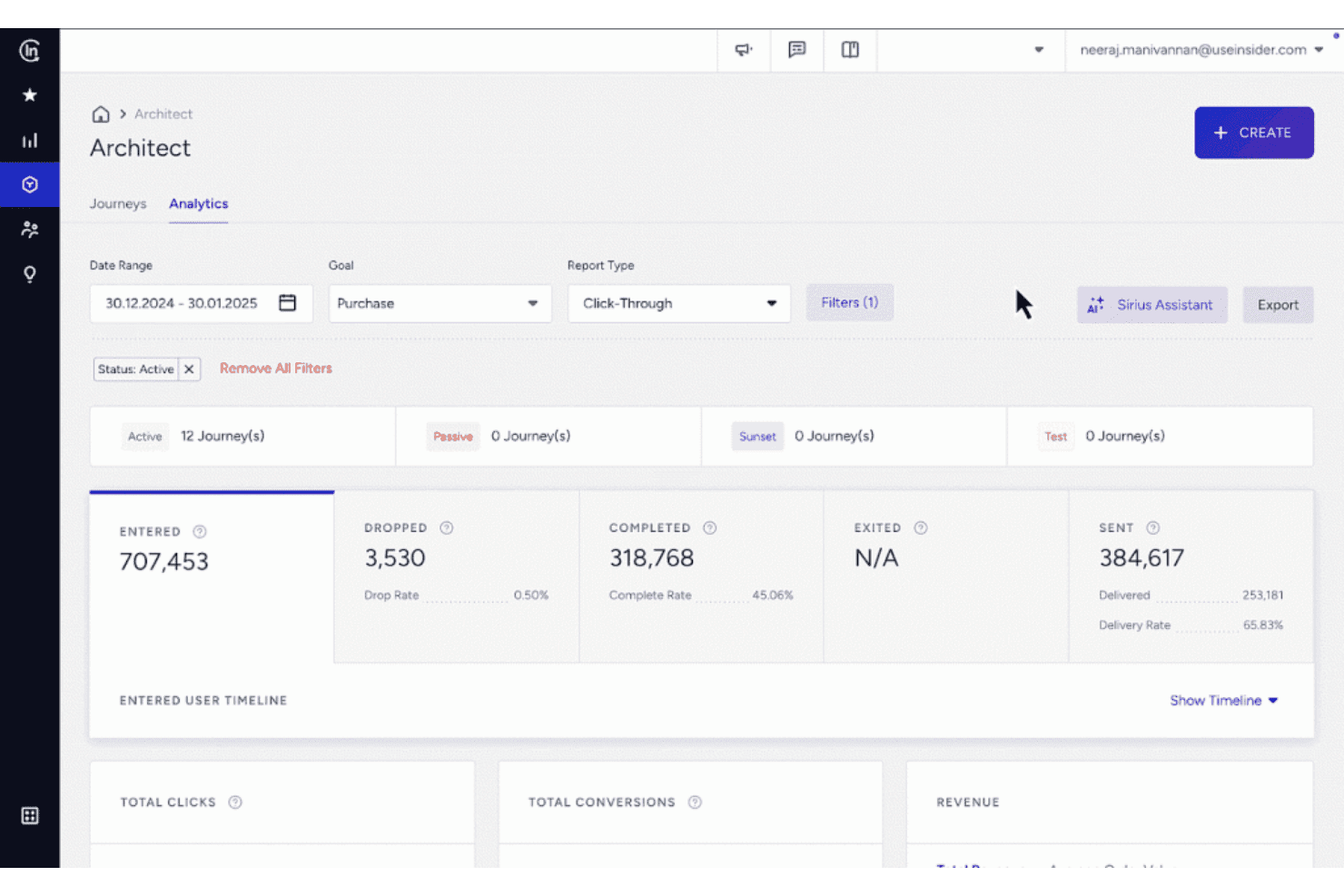Select the DROPPED metric card
The width and height of the screenshot is (1344, 896).
[x=457, y=577]
